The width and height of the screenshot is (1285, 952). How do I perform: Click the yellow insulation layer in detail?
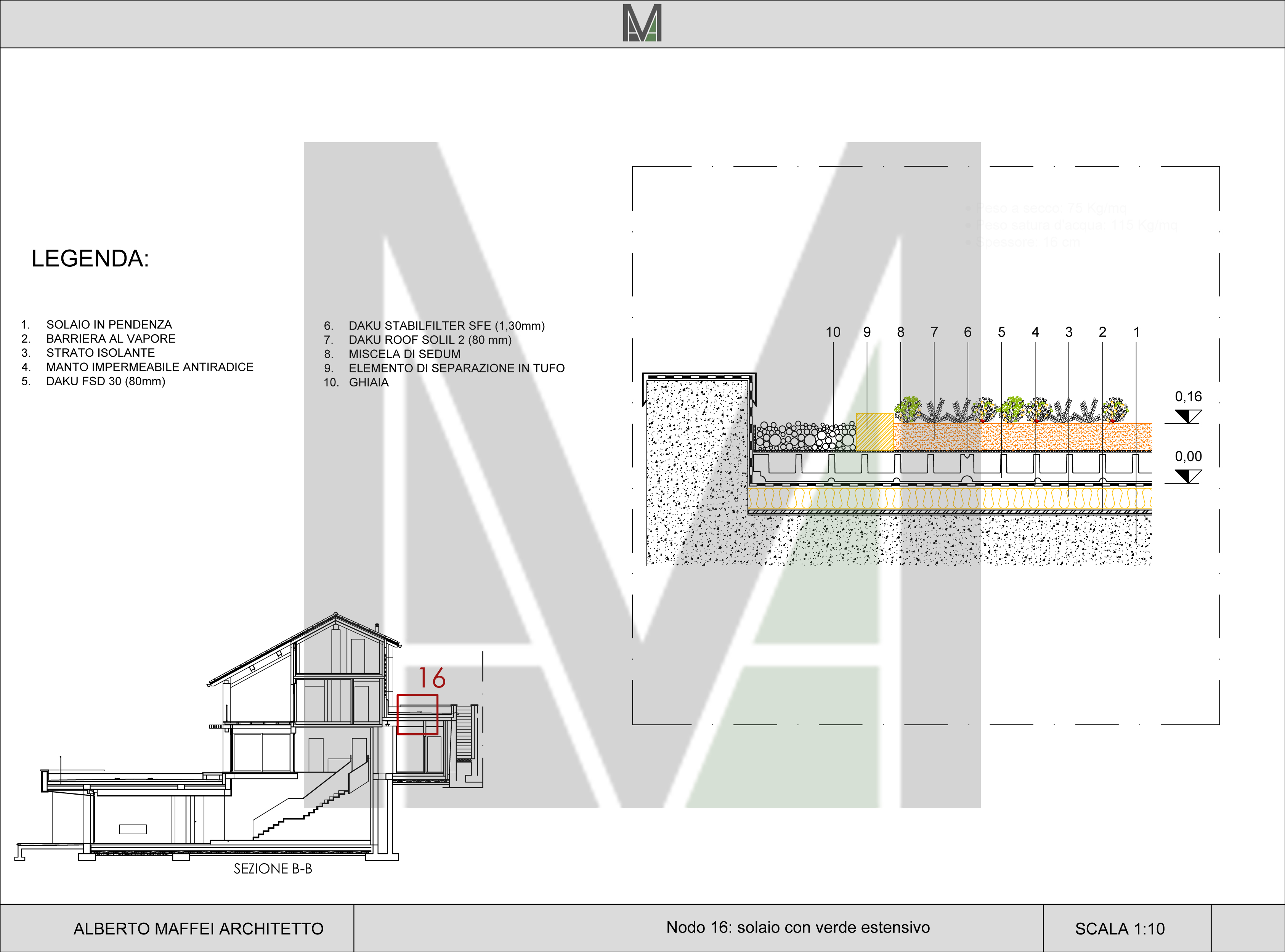950,498
